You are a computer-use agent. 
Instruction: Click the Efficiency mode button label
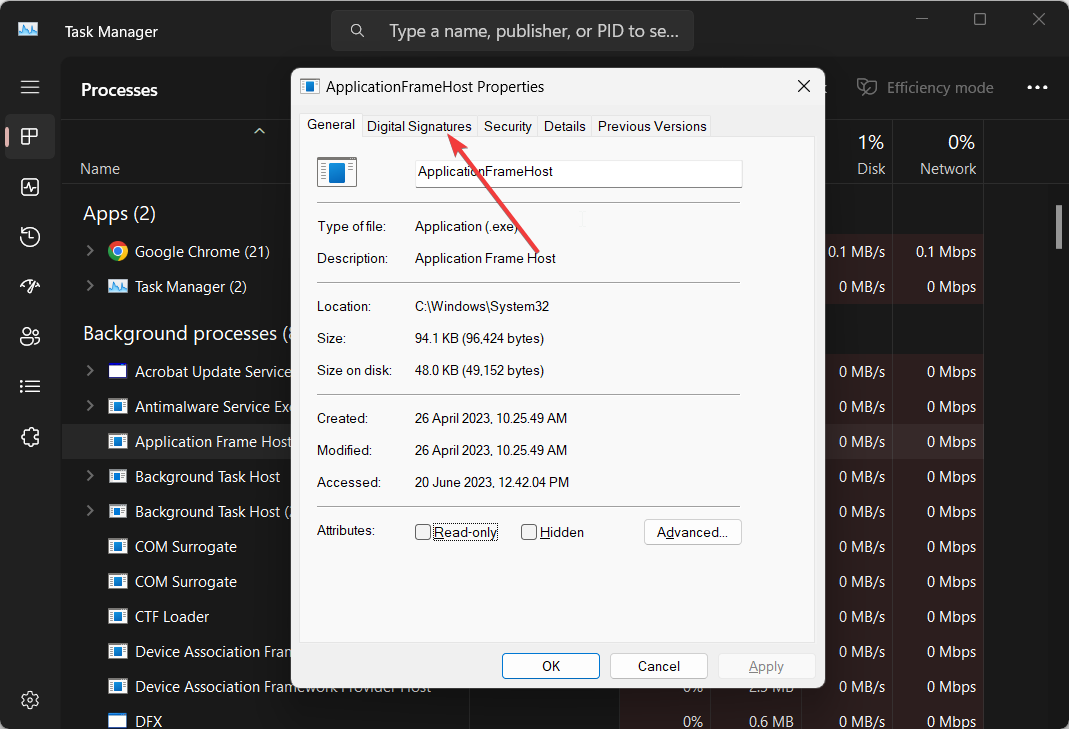pos(939,87)
